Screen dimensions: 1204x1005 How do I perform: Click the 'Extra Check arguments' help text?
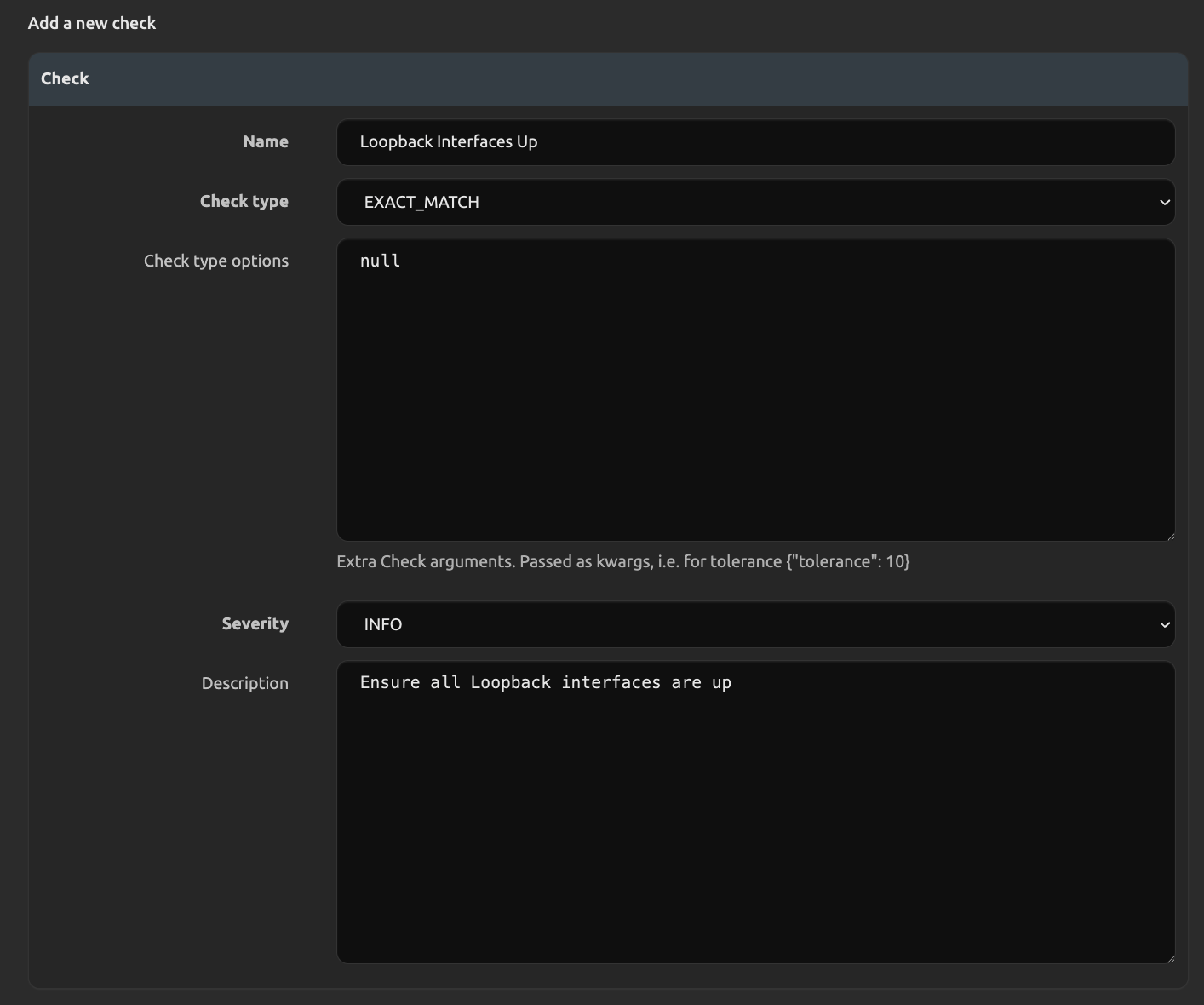click(622, 562)
